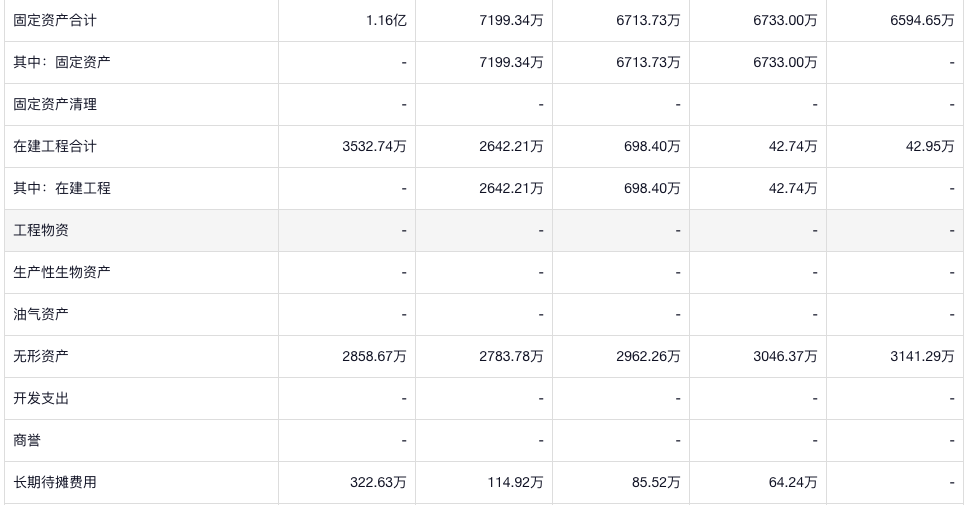Select the 3141.29万 intangible assets cell

click(x=922, y=356)
